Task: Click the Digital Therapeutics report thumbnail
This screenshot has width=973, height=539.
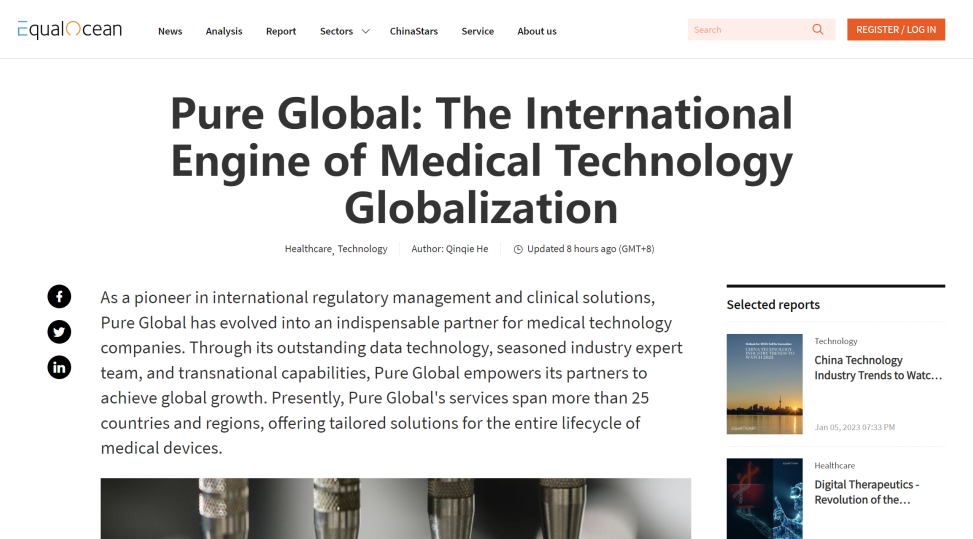Action: 764,499
